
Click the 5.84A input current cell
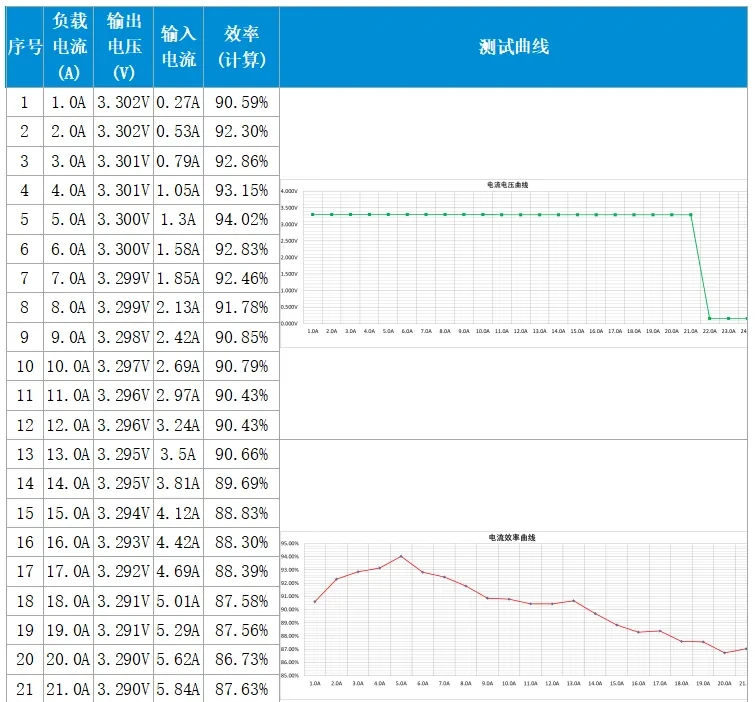[178, 688]
